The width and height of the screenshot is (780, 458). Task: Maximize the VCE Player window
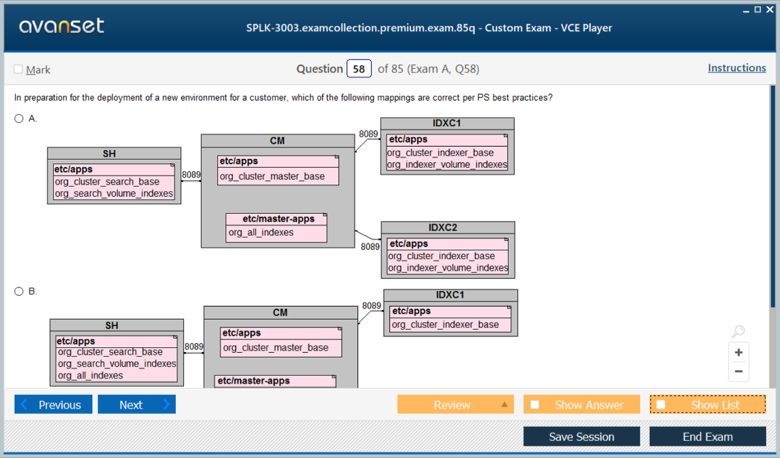[757, 8]
